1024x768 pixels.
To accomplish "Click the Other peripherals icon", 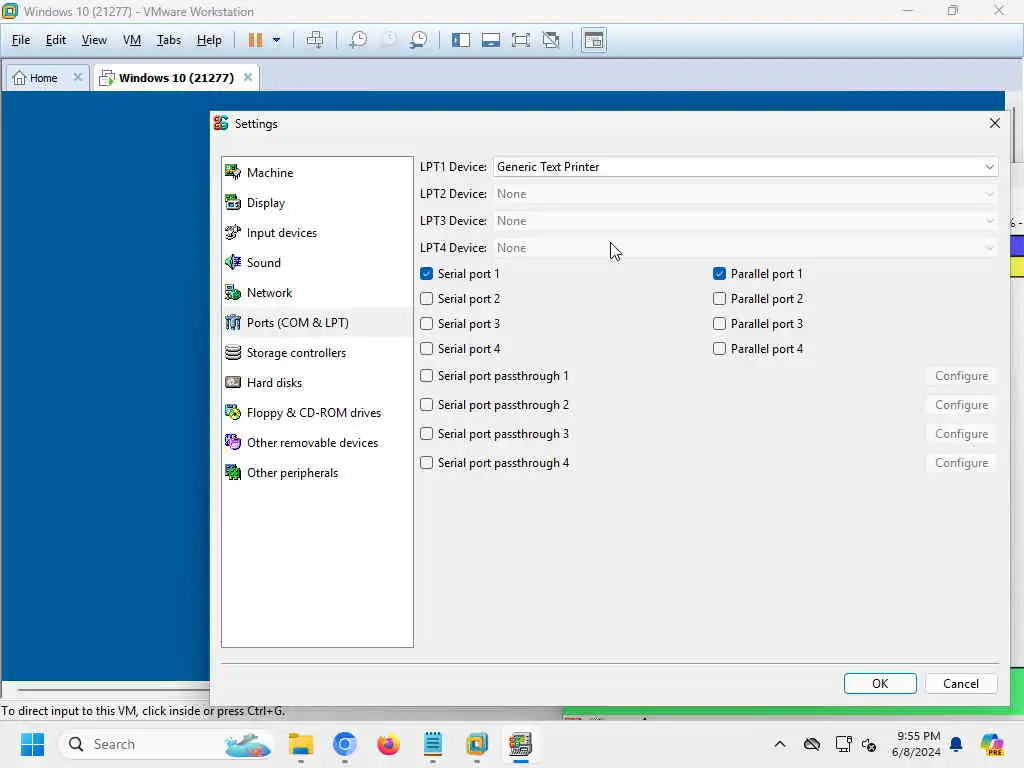I will (x=232, y=473).
